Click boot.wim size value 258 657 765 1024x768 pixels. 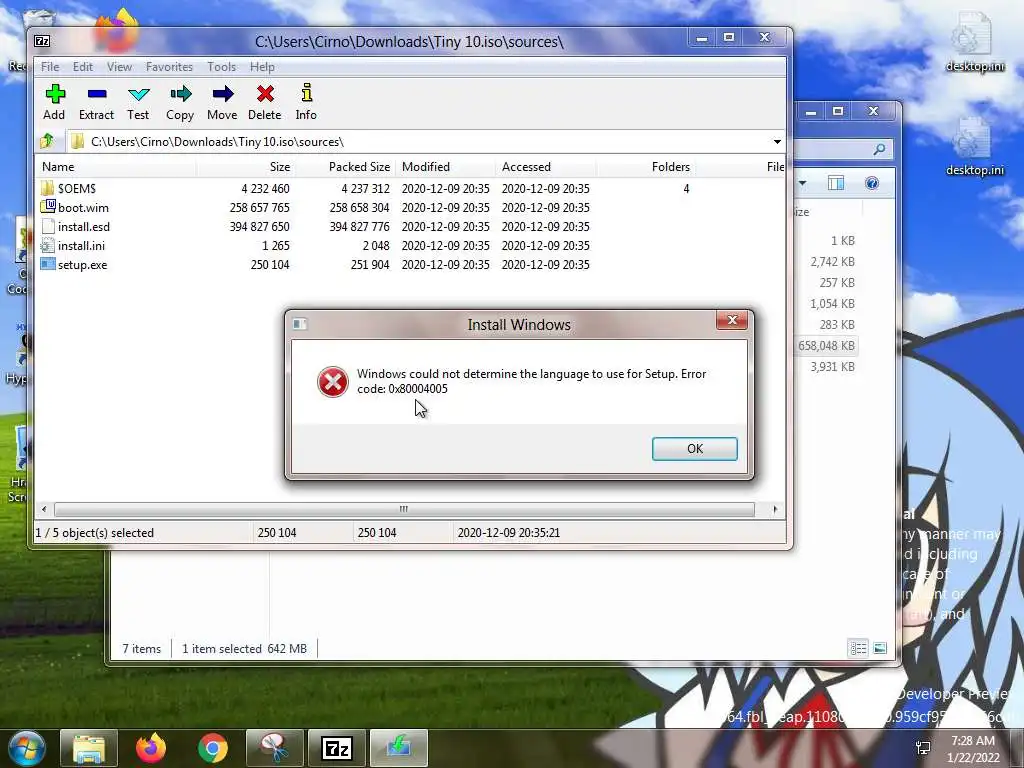(259, 208)
